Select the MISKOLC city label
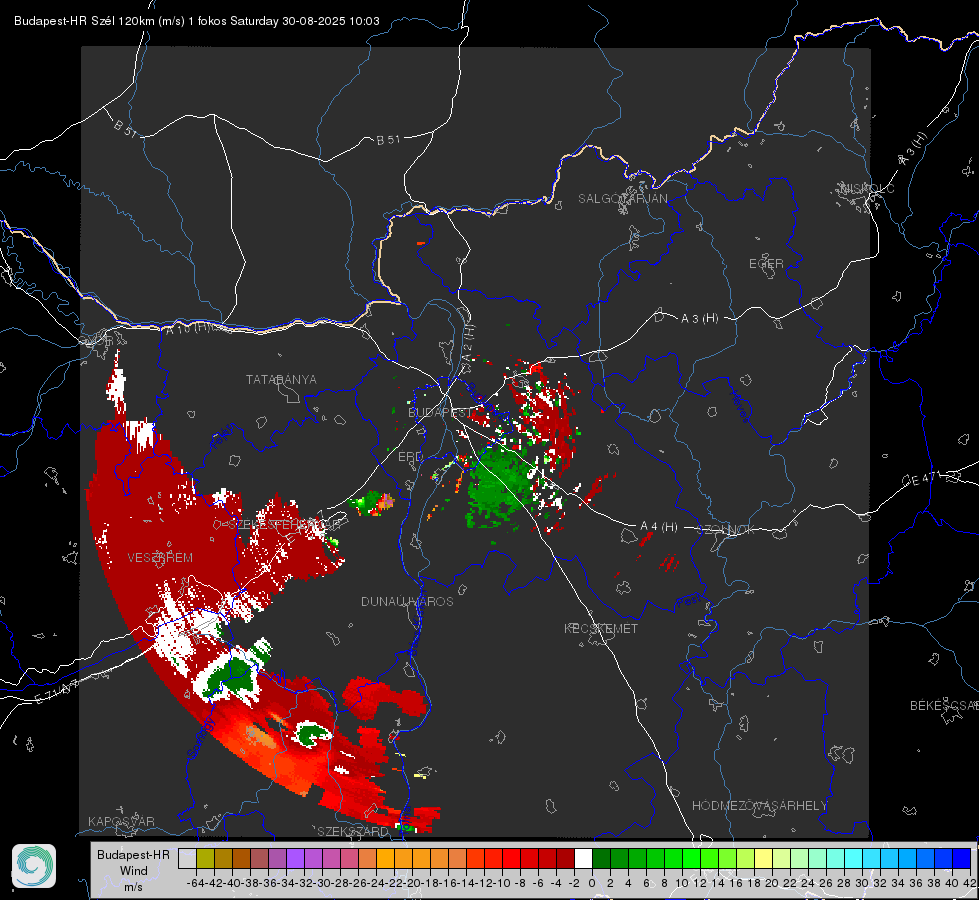The height and width of the screenshot is (900, 979). [867, 188]
